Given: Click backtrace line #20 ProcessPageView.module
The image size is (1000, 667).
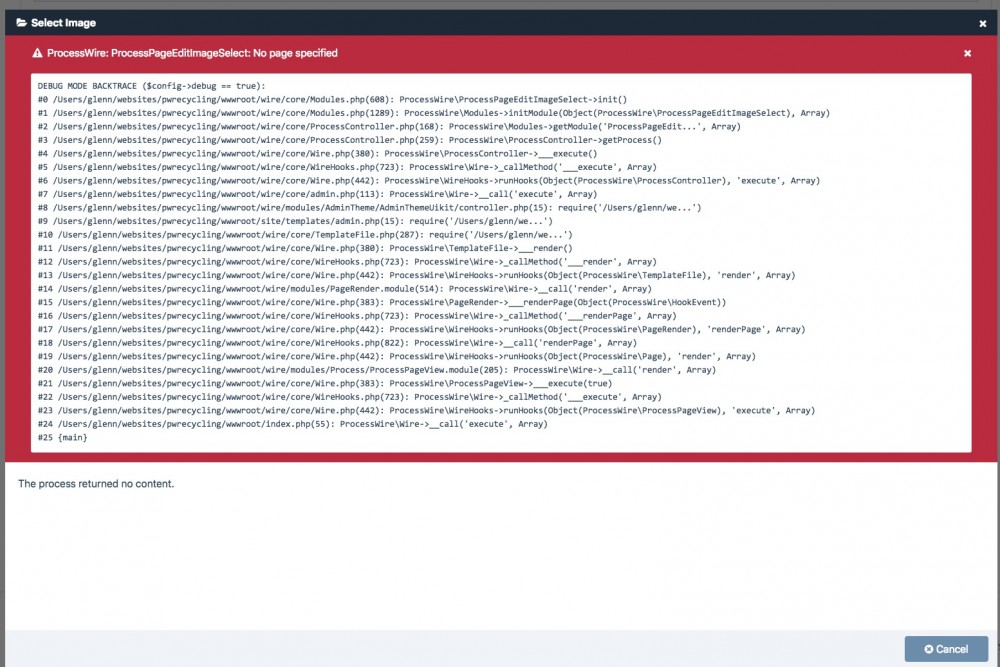Looking at the screenshot, I should tap(377, 370).
